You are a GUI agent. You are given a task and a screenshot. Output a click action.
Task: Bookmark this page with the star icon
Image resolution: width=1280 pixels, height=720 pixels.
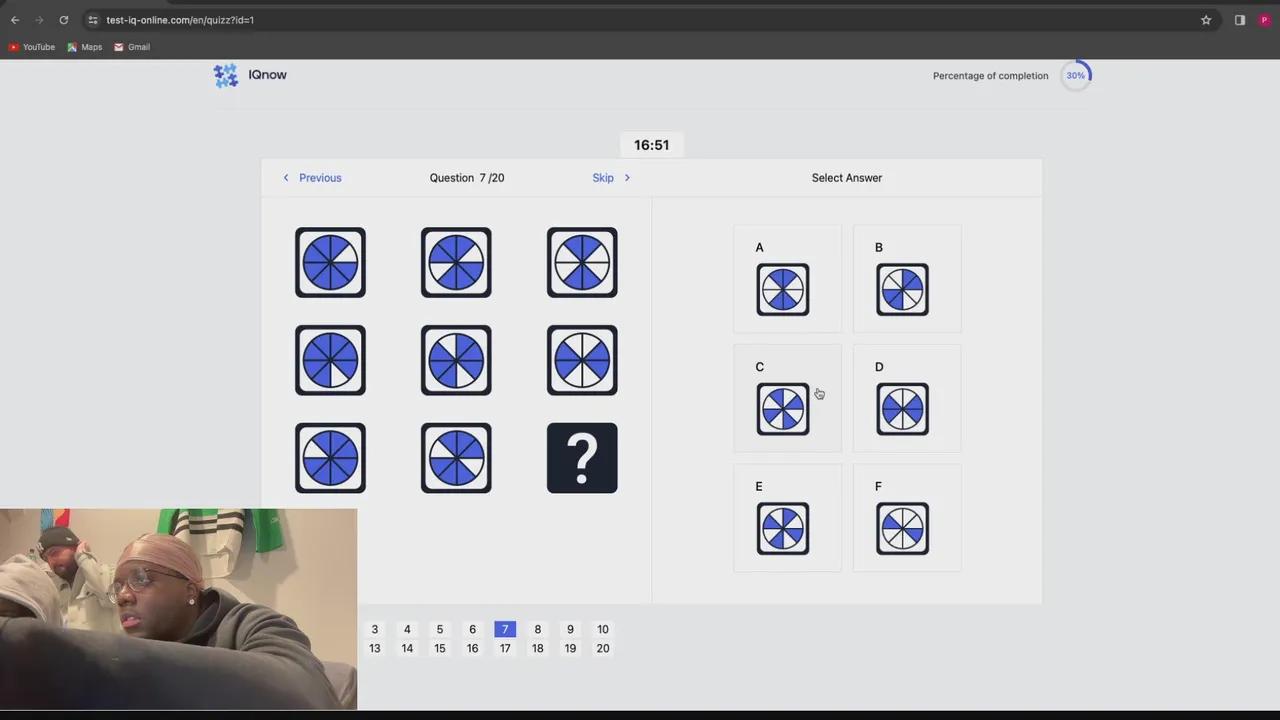coord(1206,20)
